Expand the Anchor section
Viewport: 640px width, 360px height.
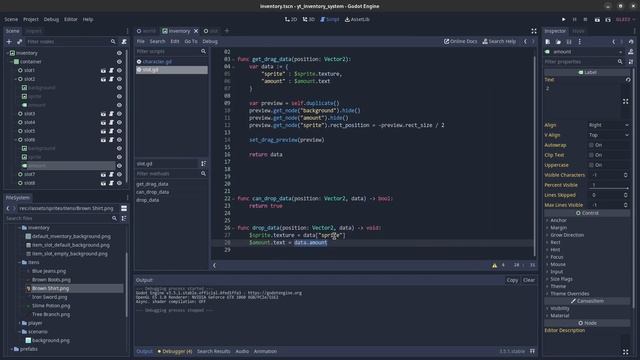click(x=558, y=220)
